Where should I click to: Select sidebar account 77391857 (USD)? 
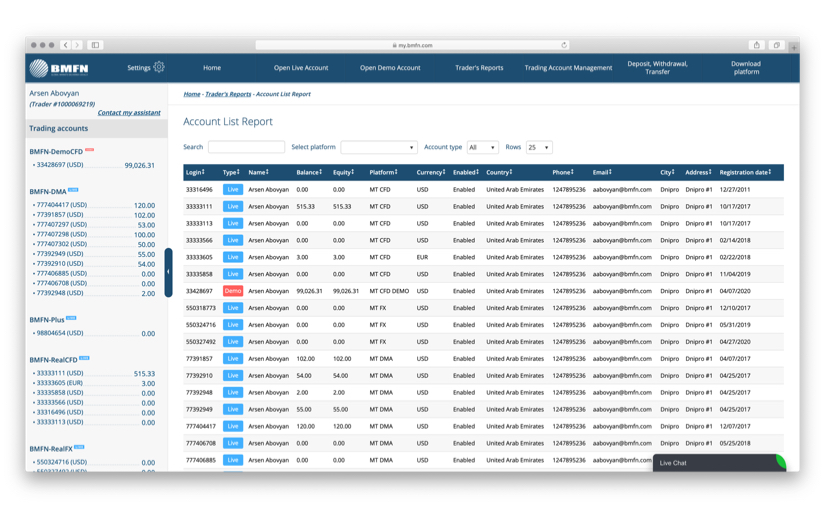click(x=59, y=215)
